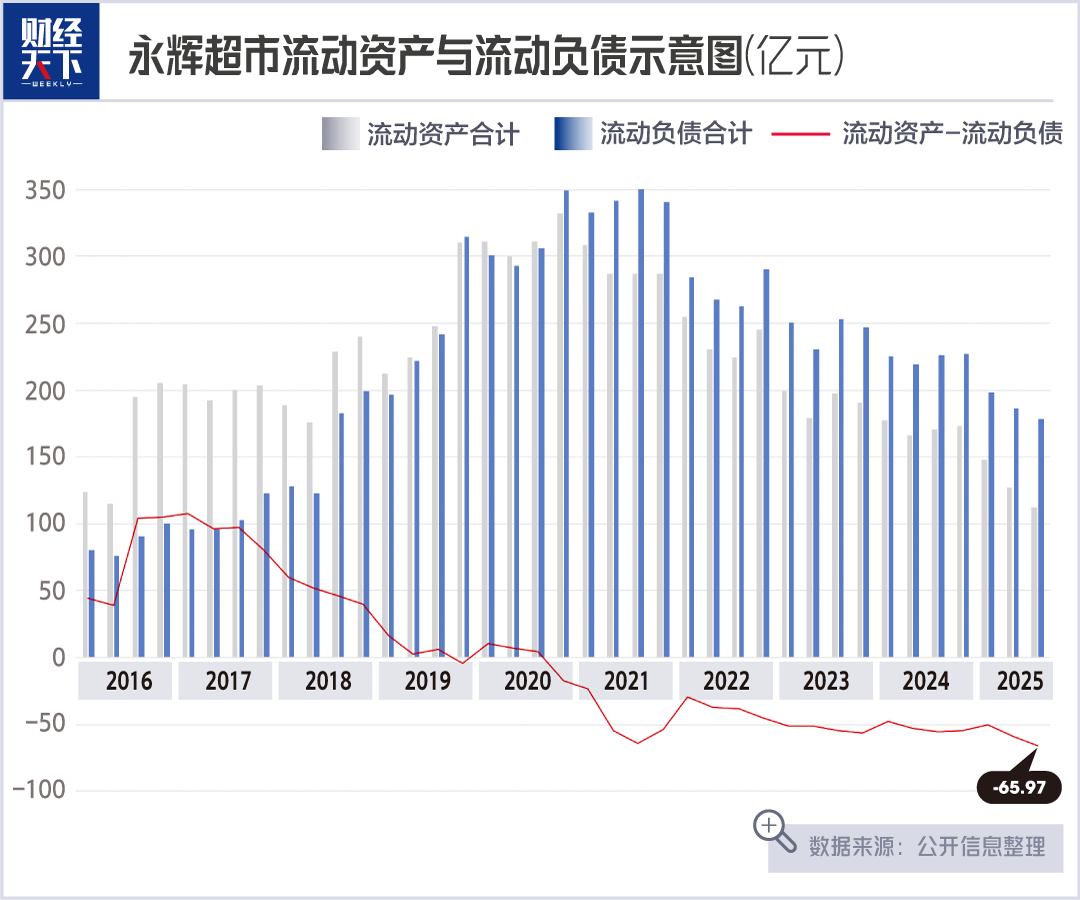Click the magnifying glass zoom icon
This screenshot has width=1080, height=900.
click(774, 831)
